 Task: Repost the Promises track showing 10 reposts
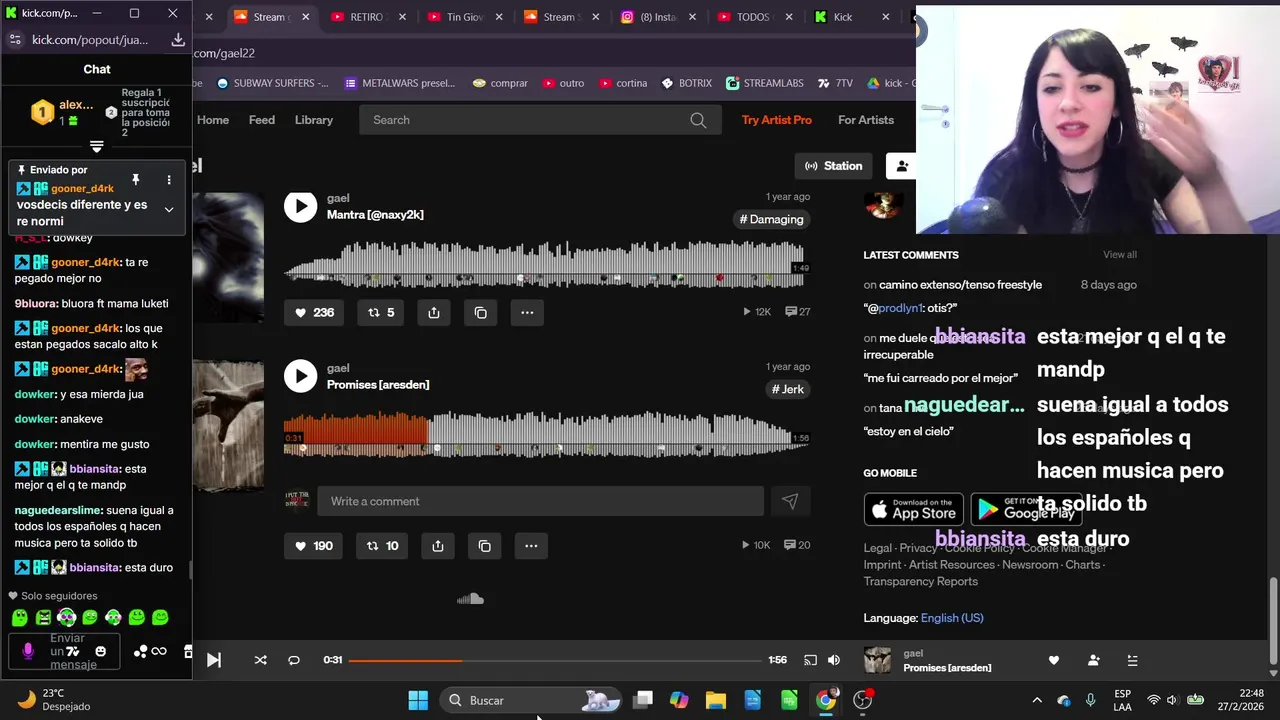[x=383, y=546]
